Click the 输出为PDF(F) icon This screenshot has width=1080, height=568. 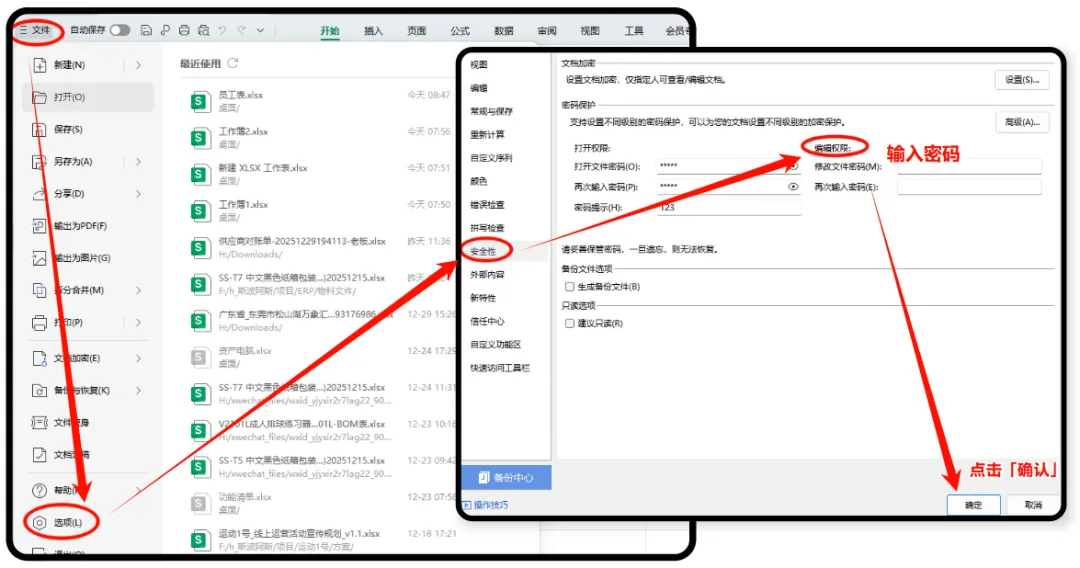pyautogui.click(x=39, y=226)
